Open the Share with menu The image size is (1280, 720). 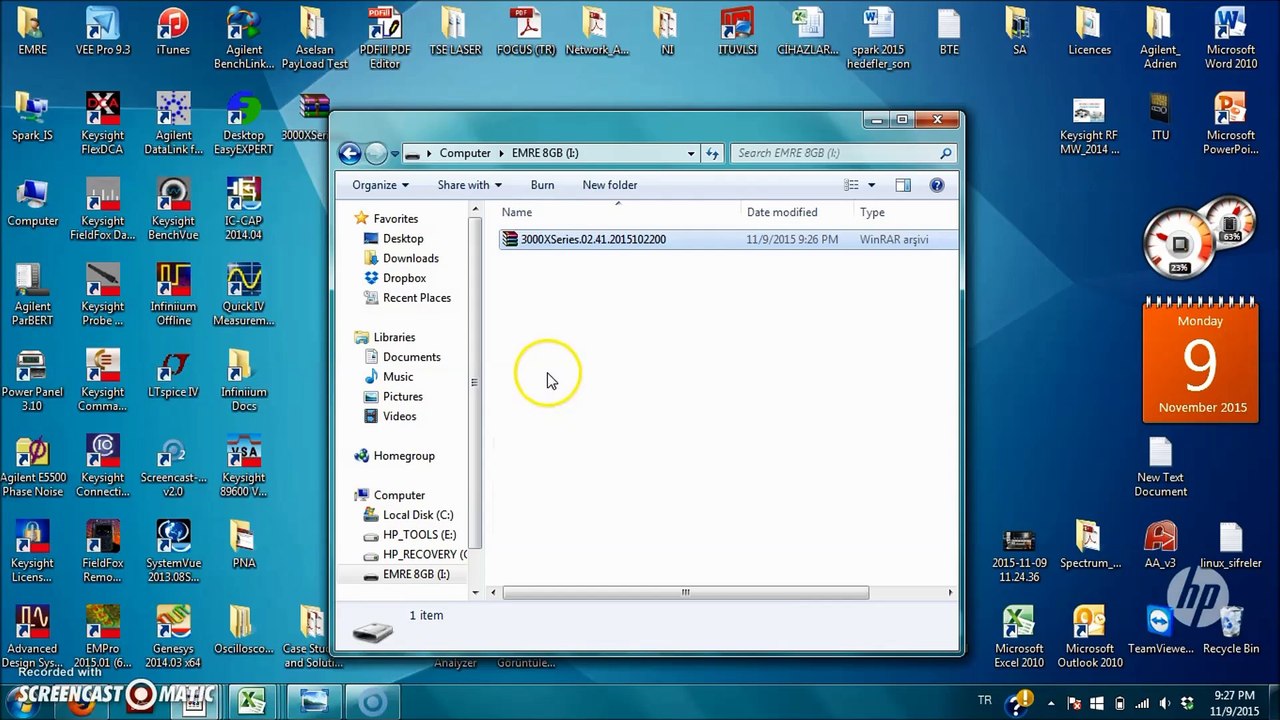pos(469,185)
